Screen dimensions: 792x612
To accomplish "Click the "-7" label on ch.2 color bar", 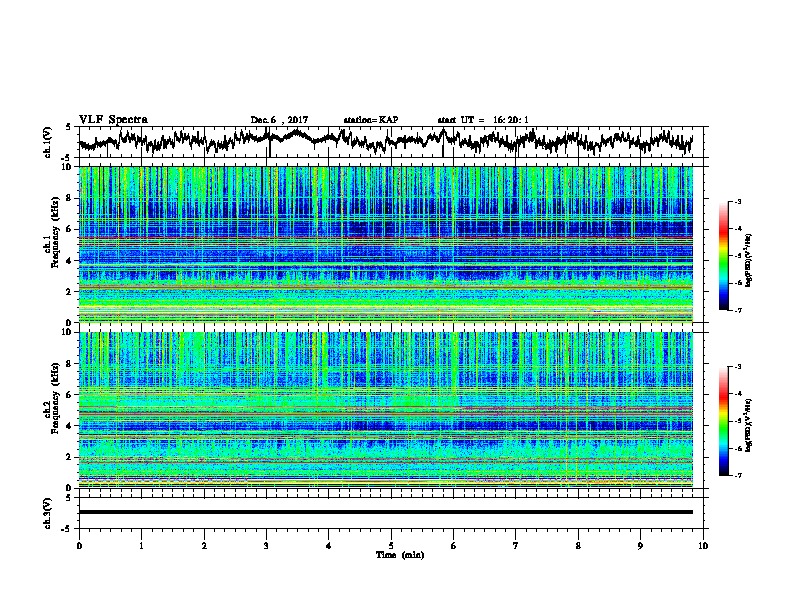I will tap(737, 476).
